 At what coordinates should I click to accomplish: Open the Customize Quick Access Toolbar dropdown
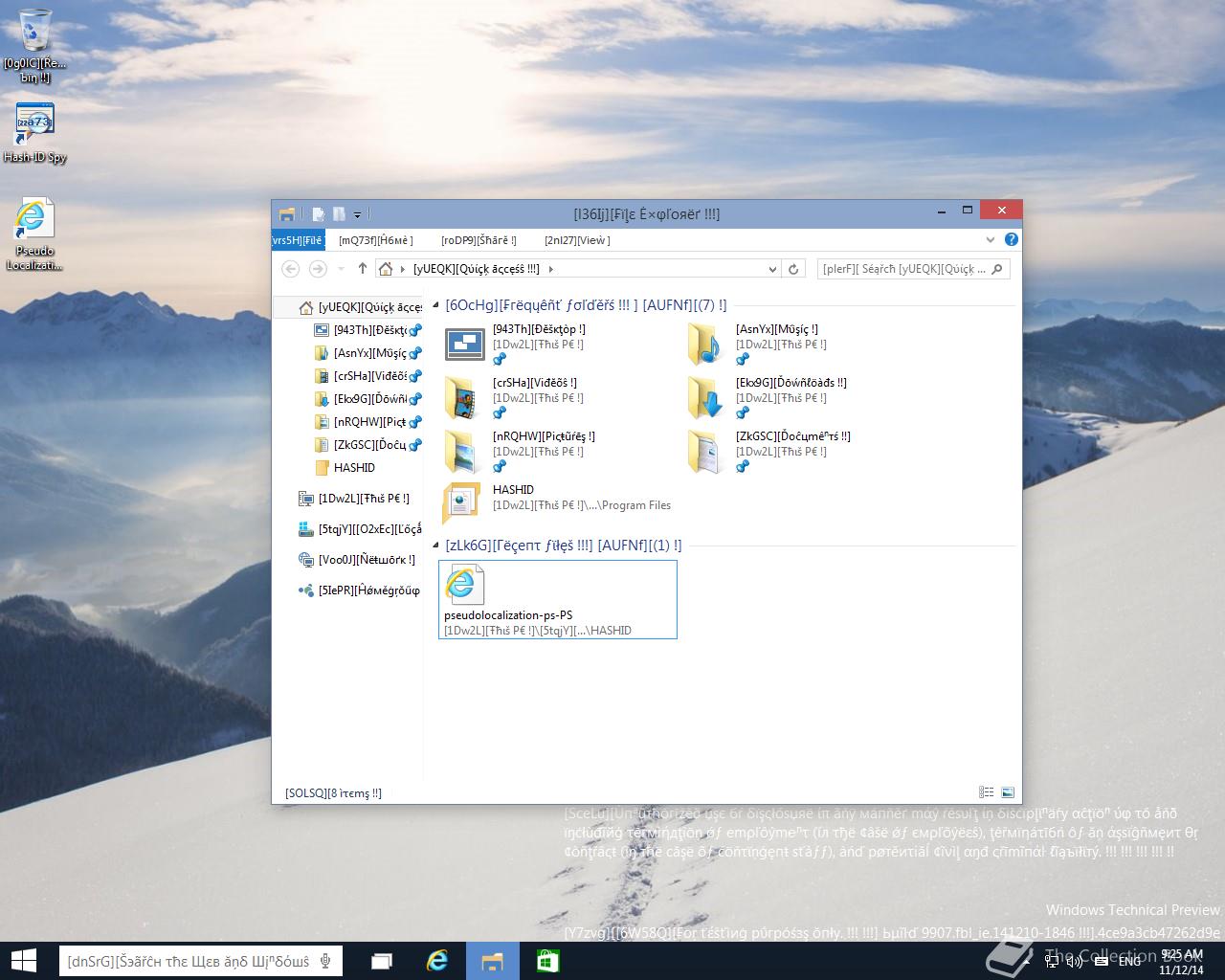(357, 215)
